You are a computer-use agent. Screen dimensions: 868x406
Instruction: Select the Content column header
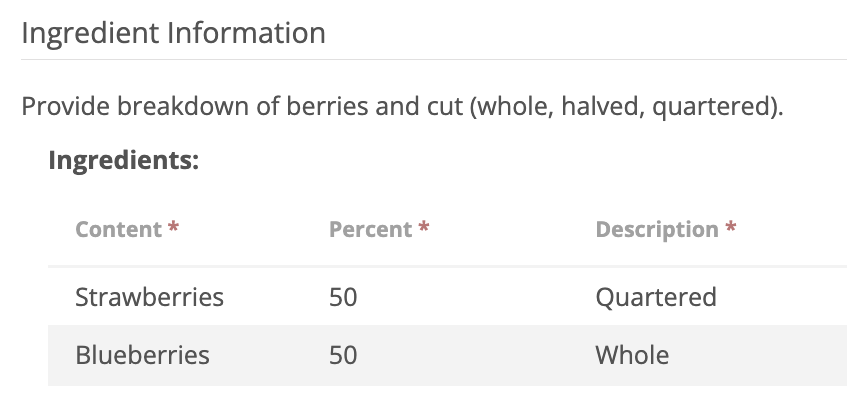tap(118, 229)
